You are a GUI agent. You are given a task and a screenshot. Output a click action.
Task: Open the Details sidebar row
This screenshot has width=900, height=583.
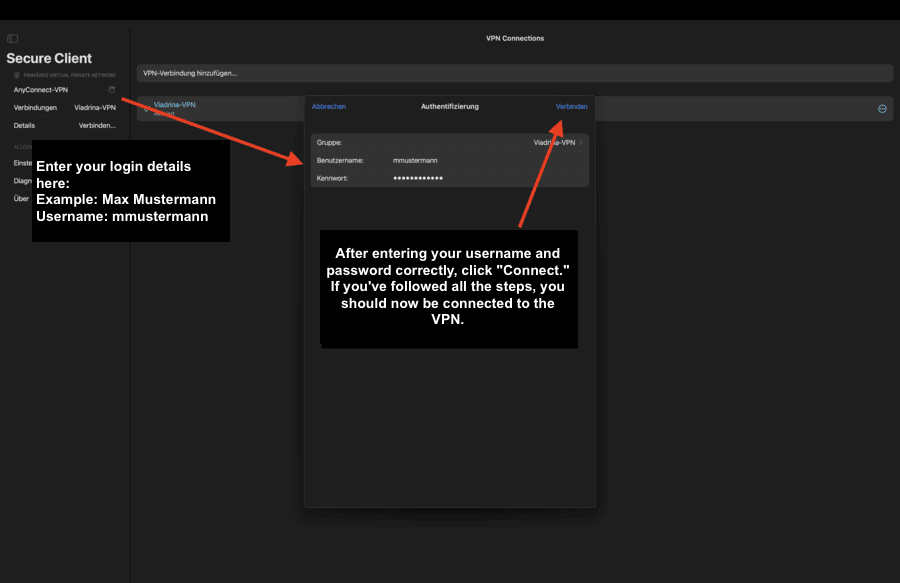(x=64, y=126)
